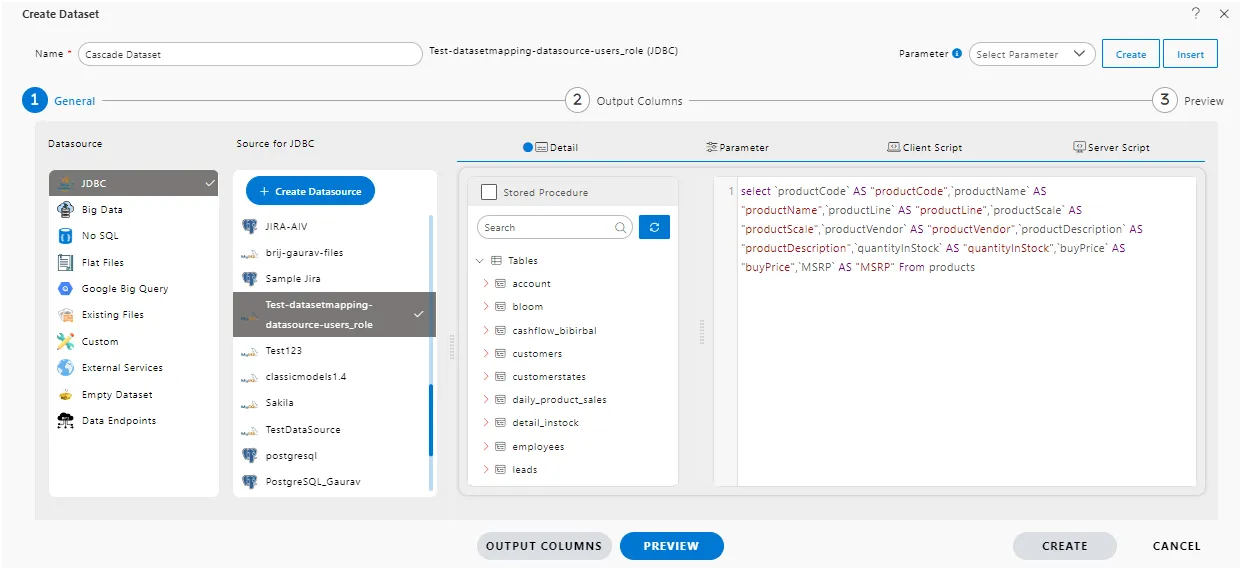The image size is (1242, 570).
Task: Click the No SQL database icon
Action: [65, 236]
